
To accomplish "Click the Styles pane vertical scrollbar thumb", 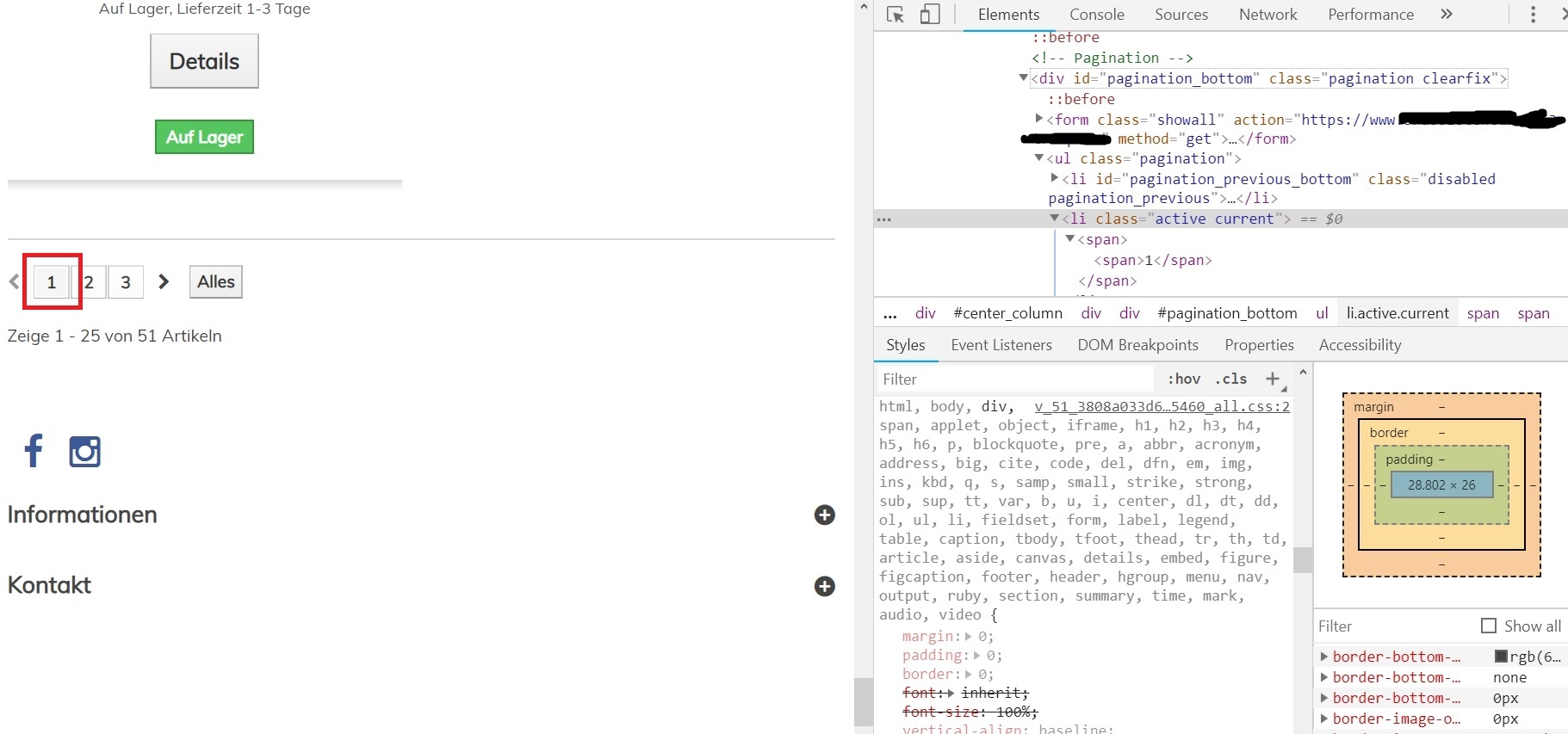I will [1303, 560].
